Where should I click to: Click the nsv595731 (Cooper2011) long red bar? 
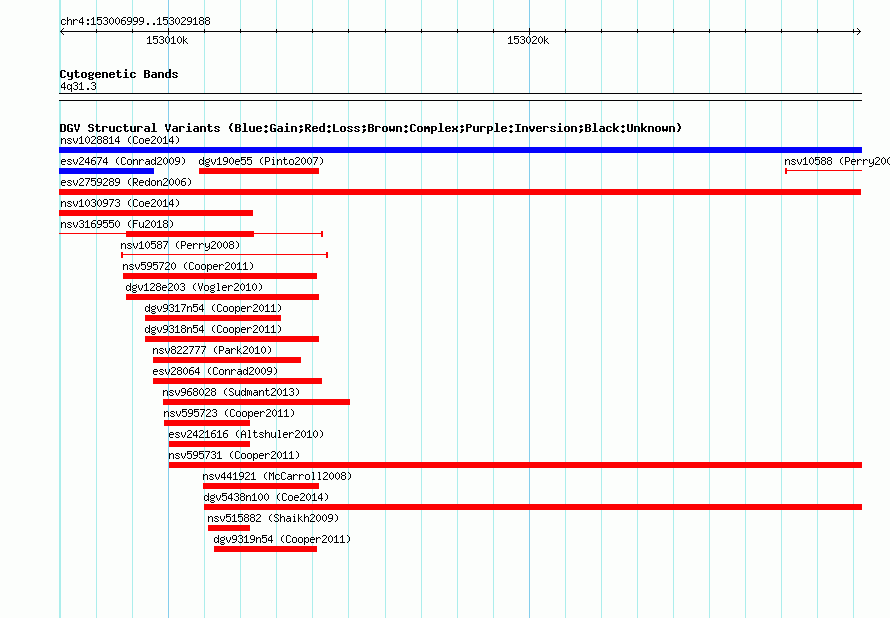pos(515,465)
